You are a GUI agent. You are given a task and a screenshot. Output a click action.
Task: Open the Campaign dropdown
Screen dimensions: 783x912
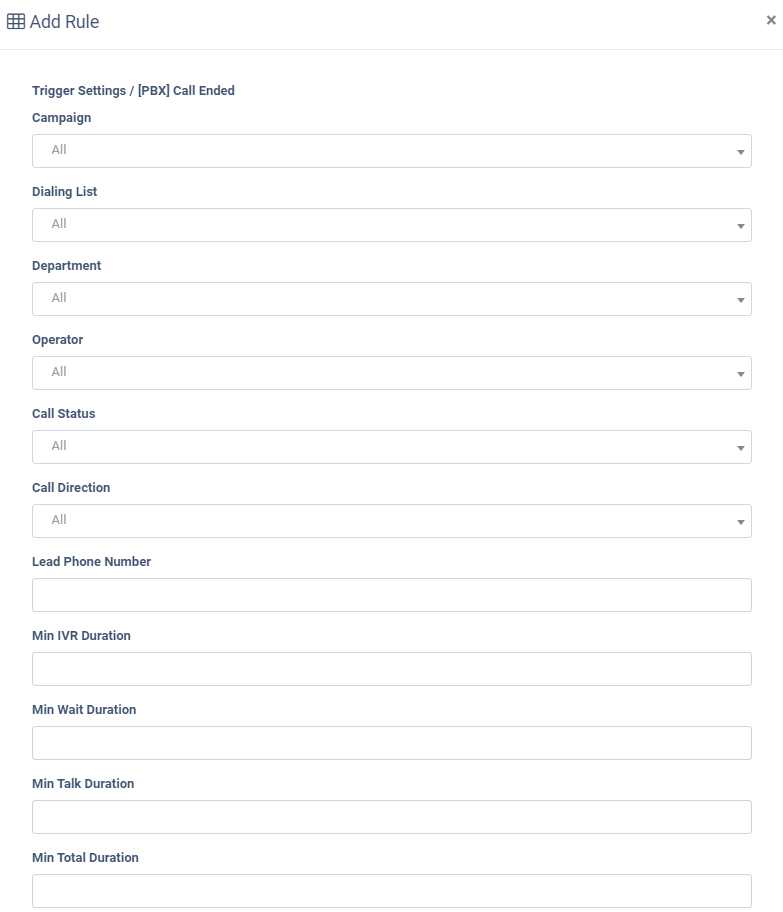(392, 151)
